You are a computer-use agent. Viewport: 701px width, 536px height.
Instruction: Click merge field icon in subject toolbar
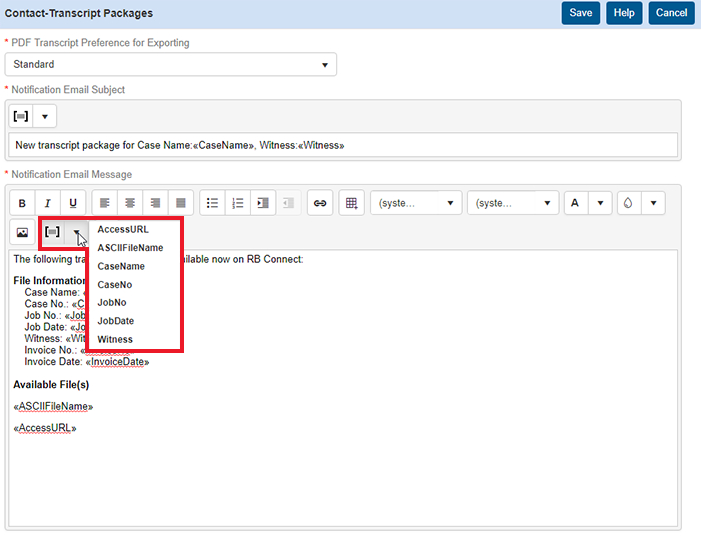click(21, 116)
